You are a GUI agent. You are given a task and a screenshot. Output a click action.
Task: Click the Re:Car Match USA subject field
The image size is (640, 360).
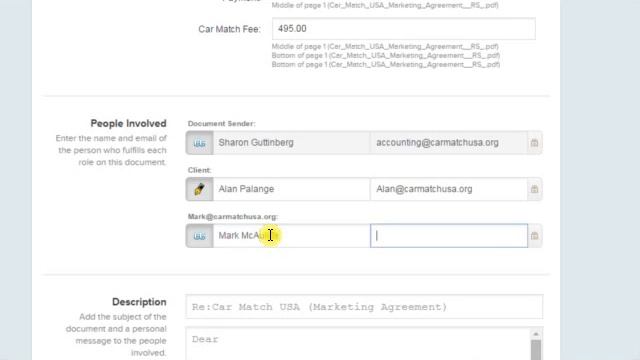tap(364, 307)
